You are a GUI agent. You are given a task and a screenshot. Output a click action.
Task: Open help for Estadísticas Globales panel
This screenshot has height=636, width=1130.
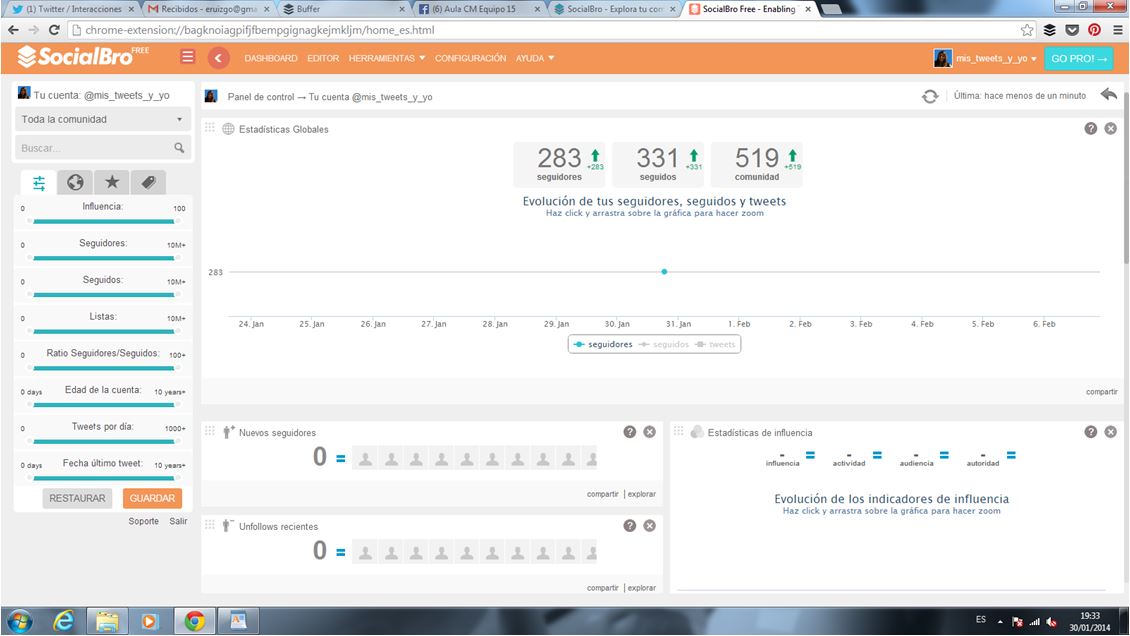click(1091, 129)
